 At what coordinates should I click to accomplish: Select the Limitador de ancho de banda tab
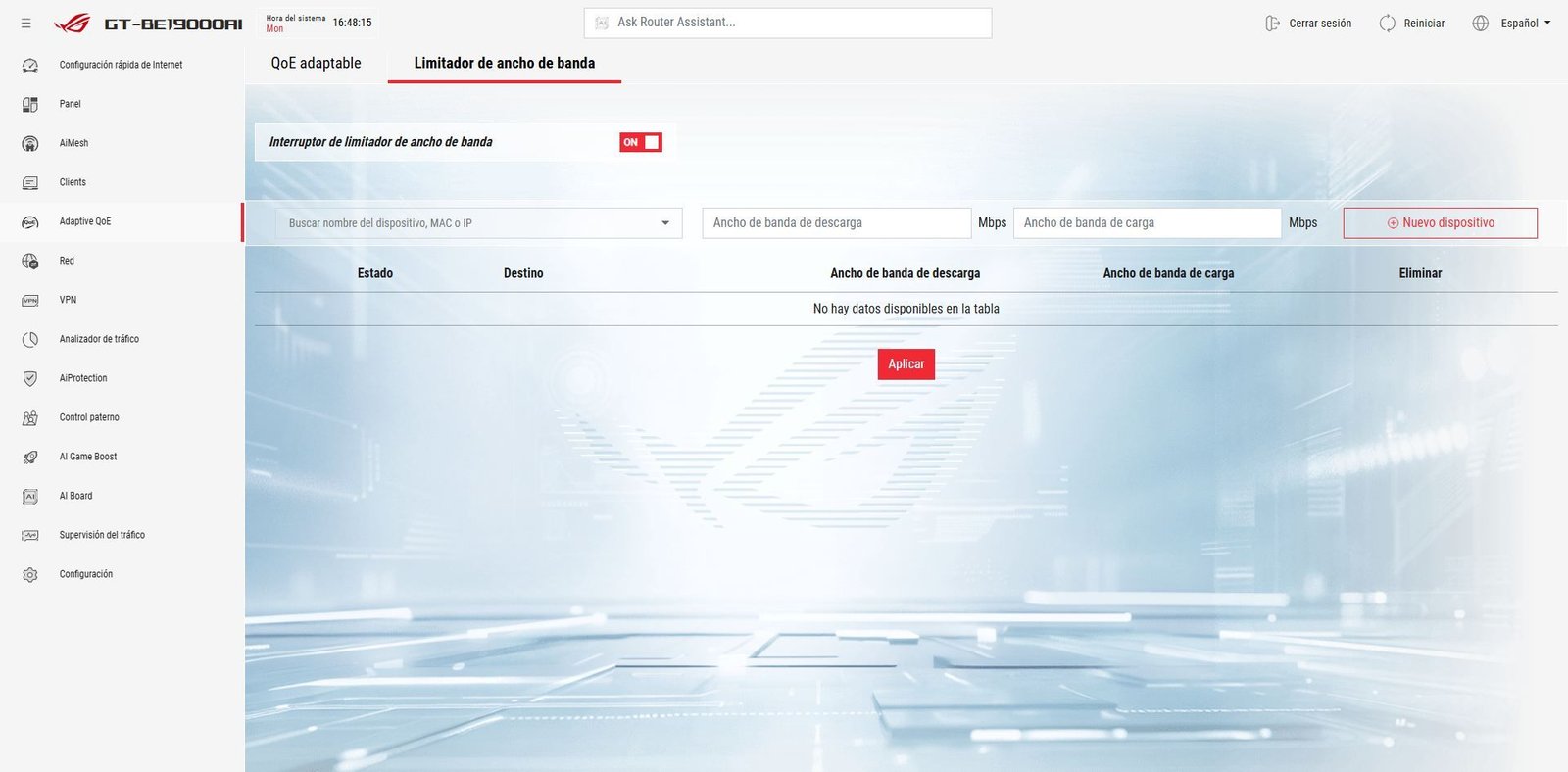(504, 63)
